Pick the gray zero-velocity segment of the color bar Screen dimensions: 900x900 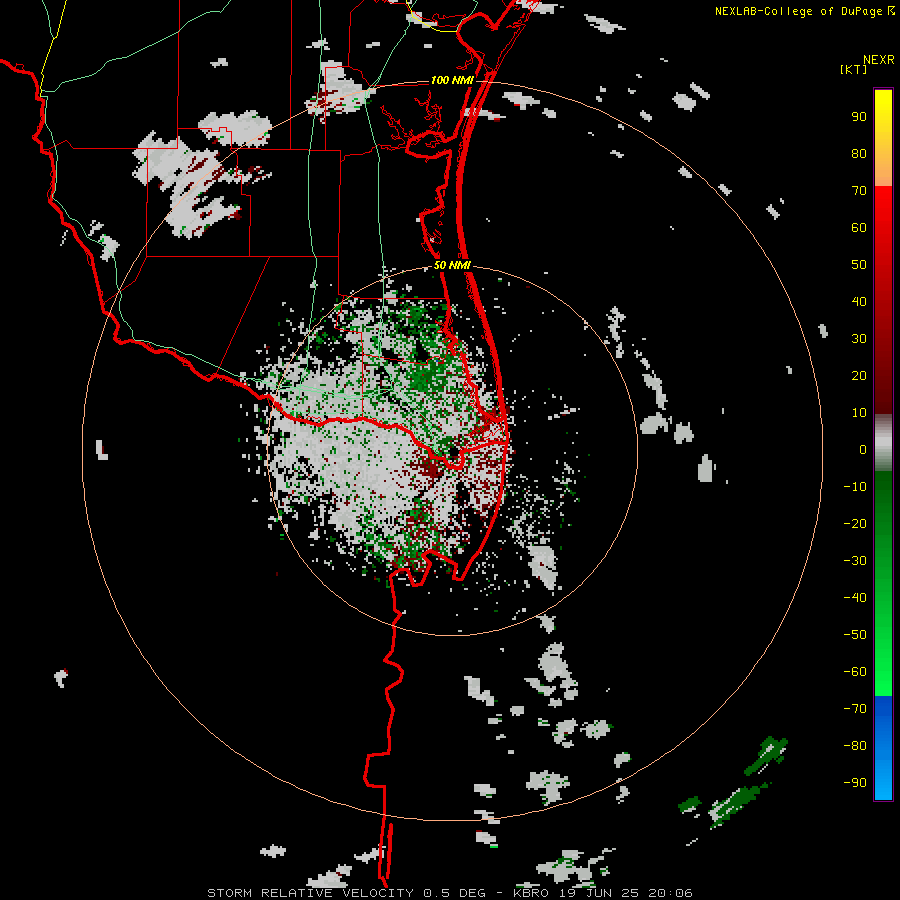[883, 443]
